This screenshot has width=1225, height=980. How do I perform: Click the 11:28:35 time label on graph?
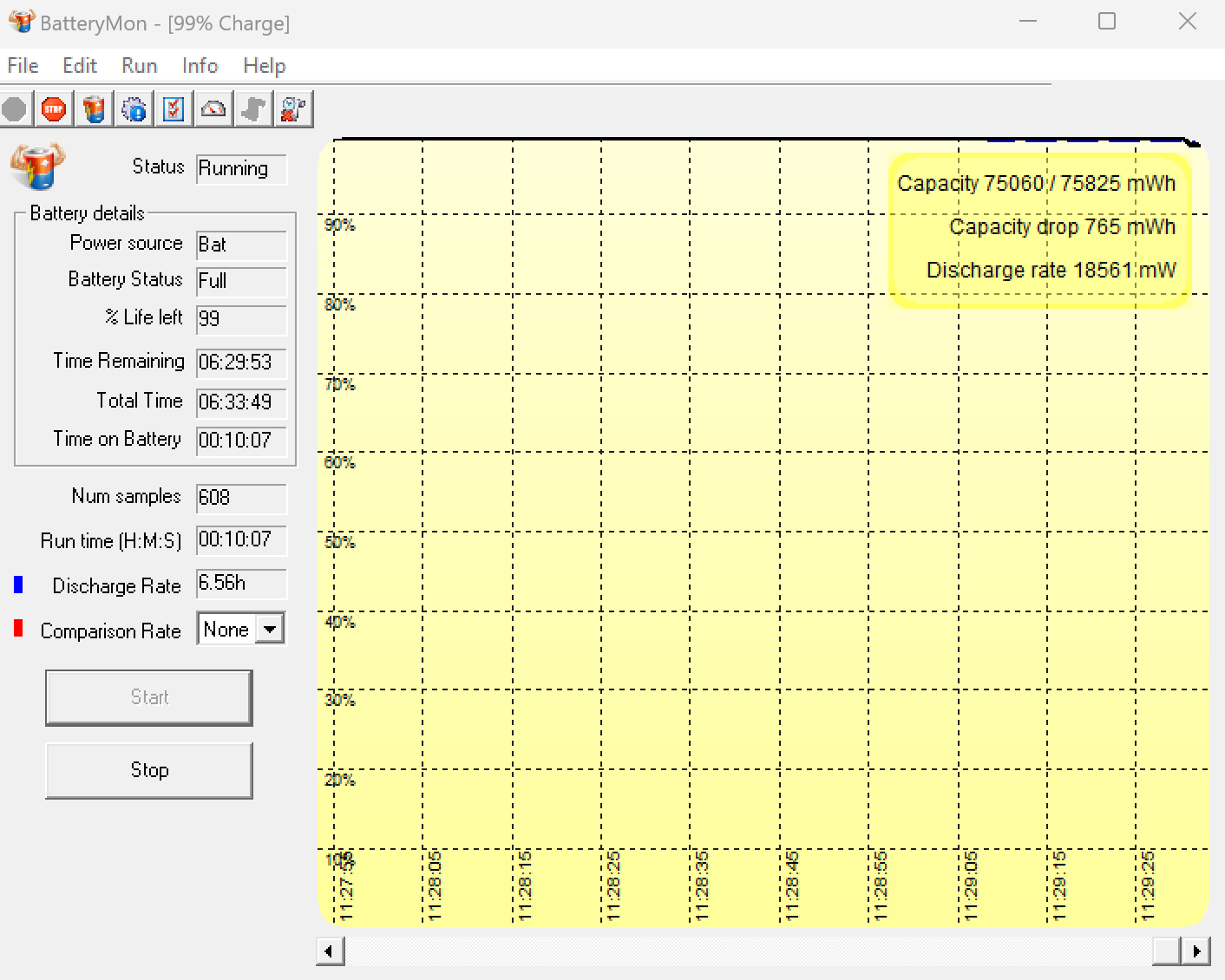coord(702,886)
